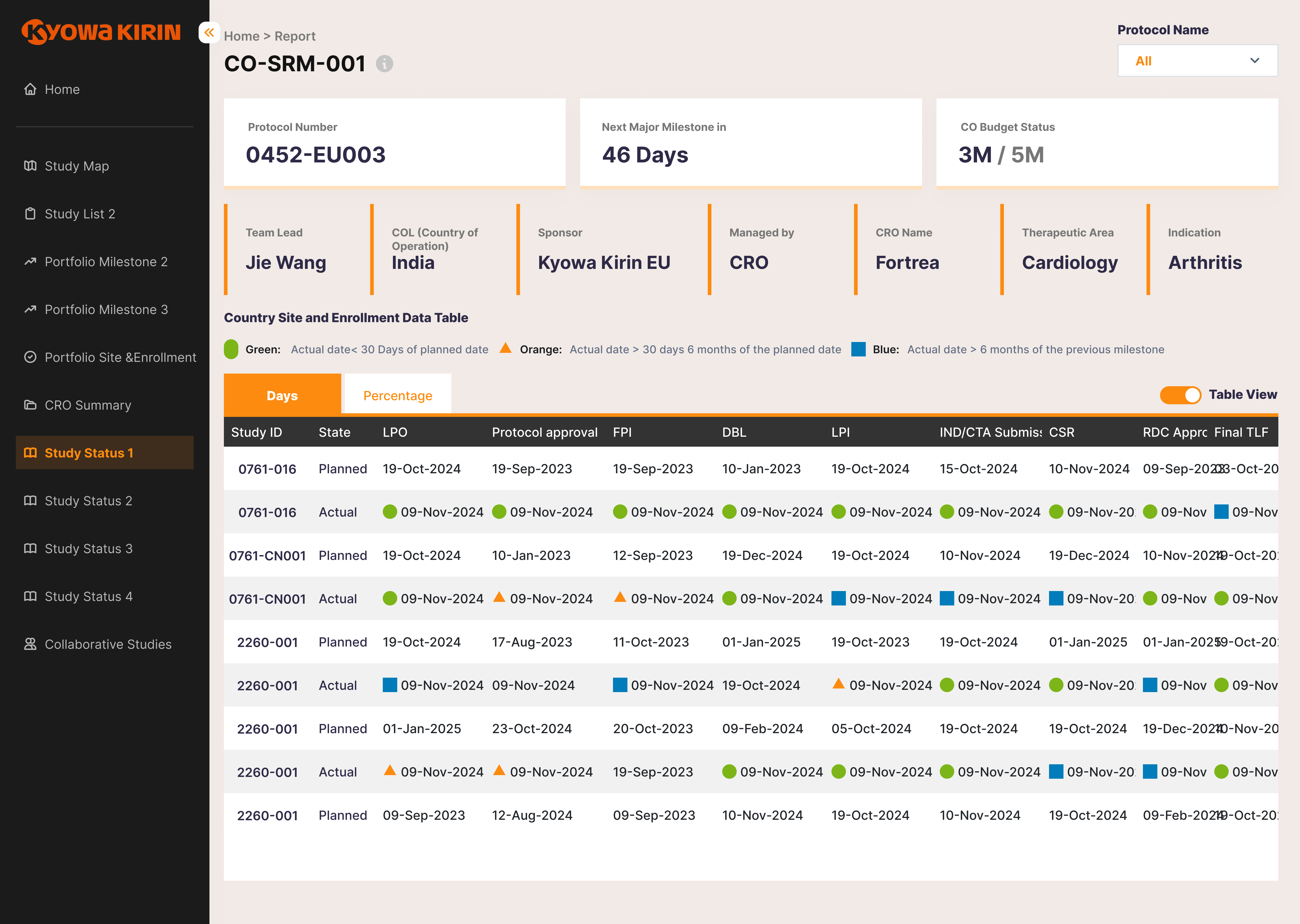Click the LPI column header
The height and width of the screenshot is (924, 1300).
tap(841, 432)
